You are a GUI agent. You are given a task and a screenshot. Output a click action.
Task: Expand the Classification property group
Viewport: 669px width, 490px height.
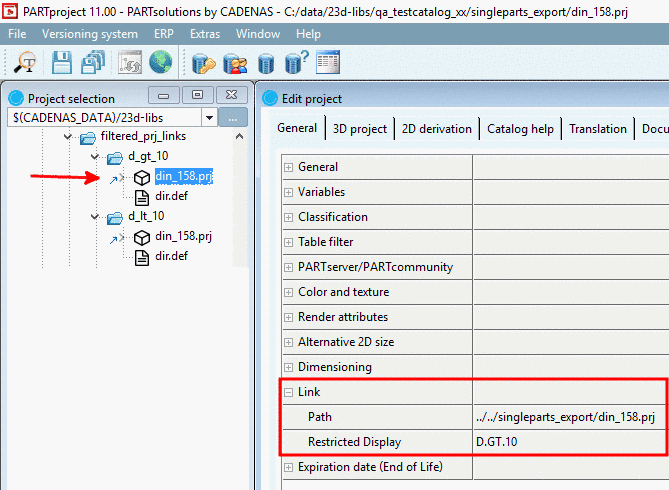(x=288, y=217)
